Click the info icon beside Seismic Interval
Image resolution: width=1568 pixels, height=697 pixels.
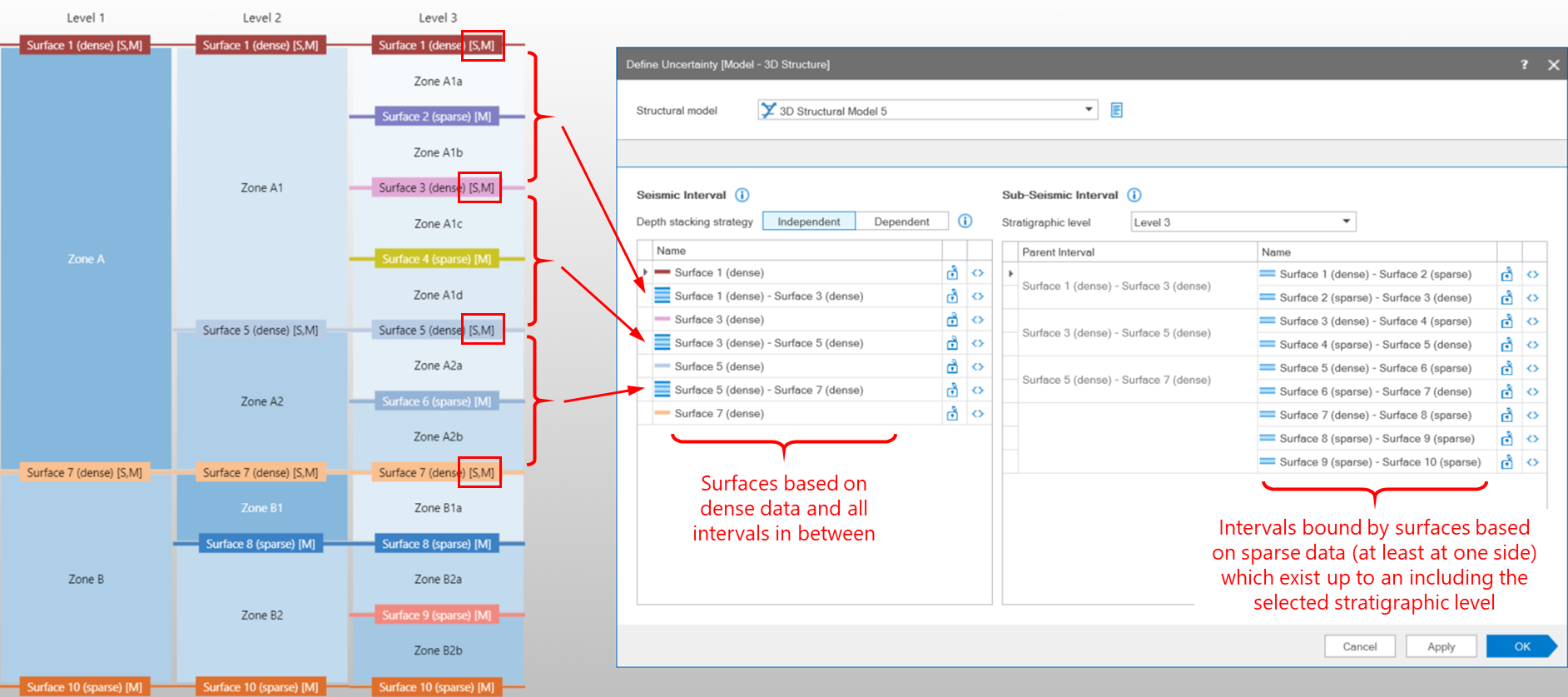pos(742,195)
